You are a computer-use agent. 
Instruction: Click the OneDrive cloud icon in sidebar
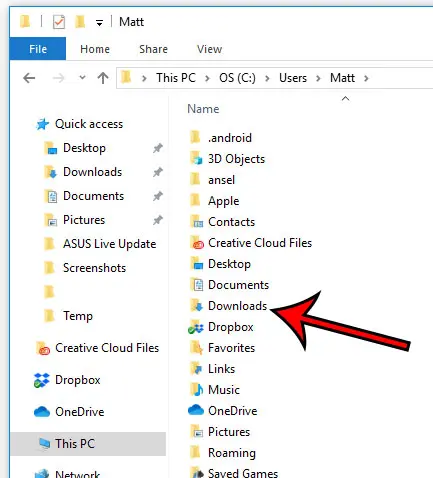(x=42, y=412)
